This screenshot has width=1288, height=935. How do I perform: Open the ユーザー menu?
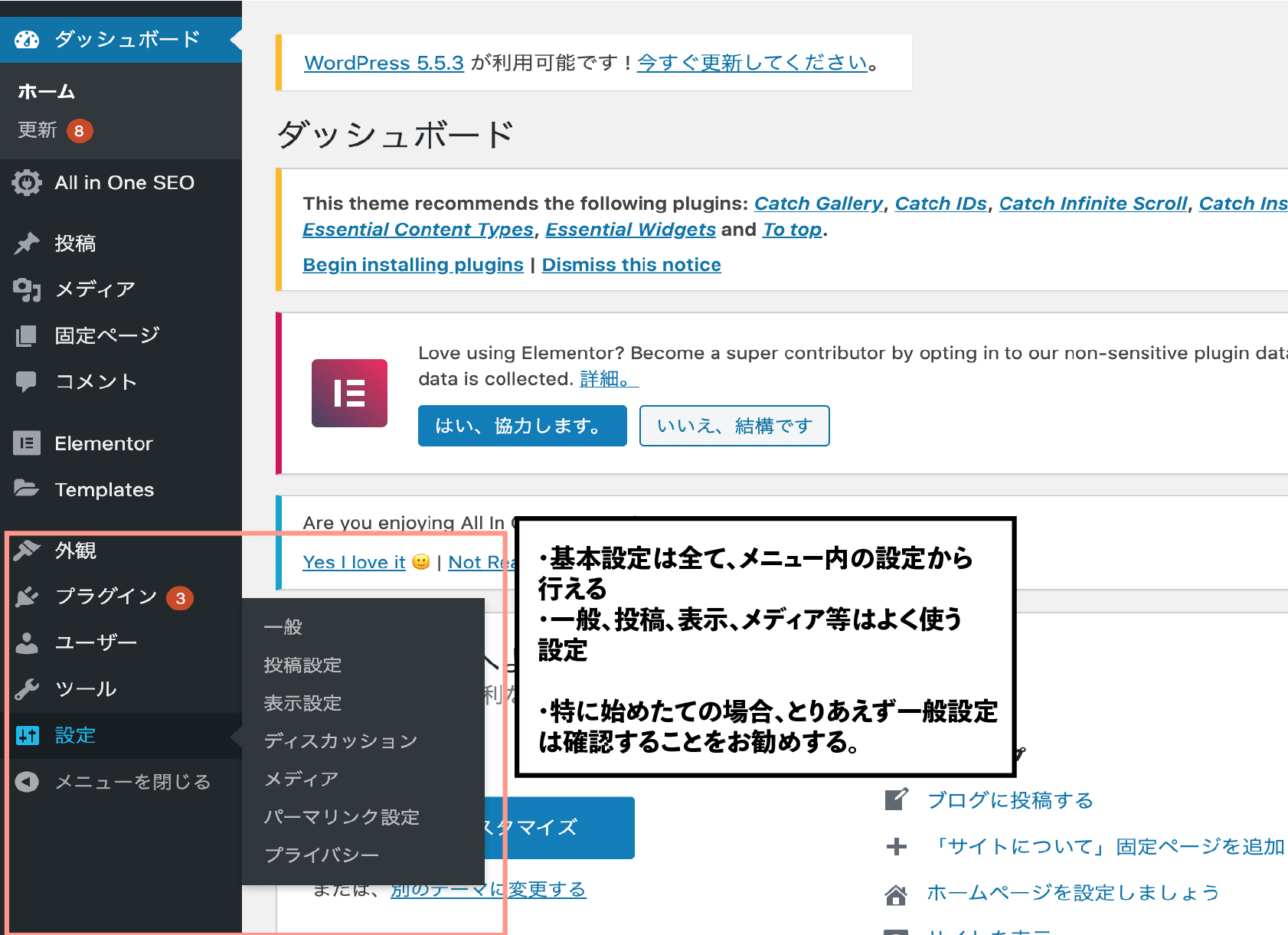click(x=121, y=642)
